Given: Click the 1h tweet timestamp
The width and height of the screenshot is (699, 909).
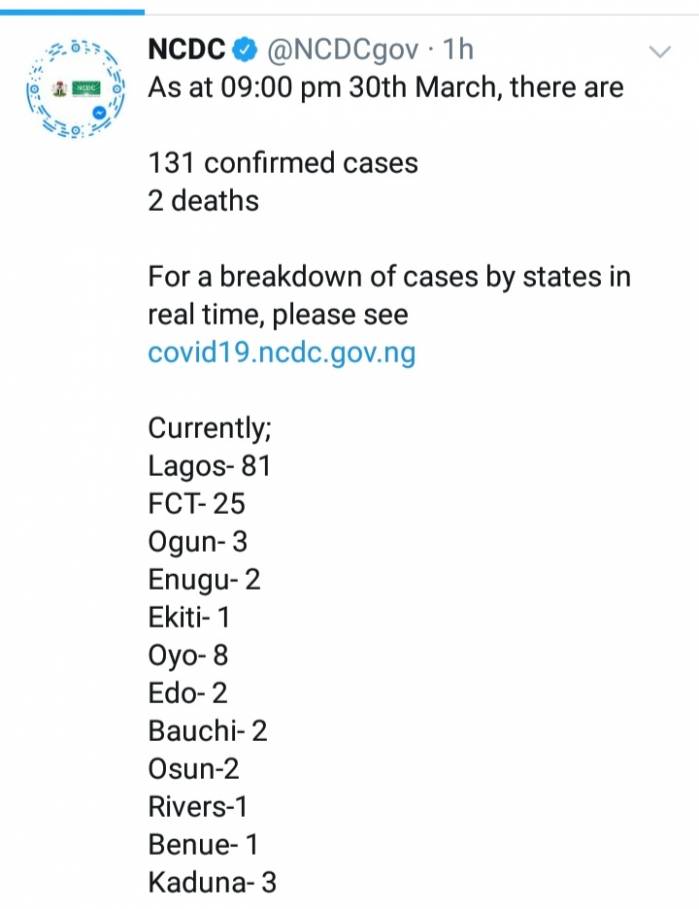Looking at the screenshot, I should (458, 49).
